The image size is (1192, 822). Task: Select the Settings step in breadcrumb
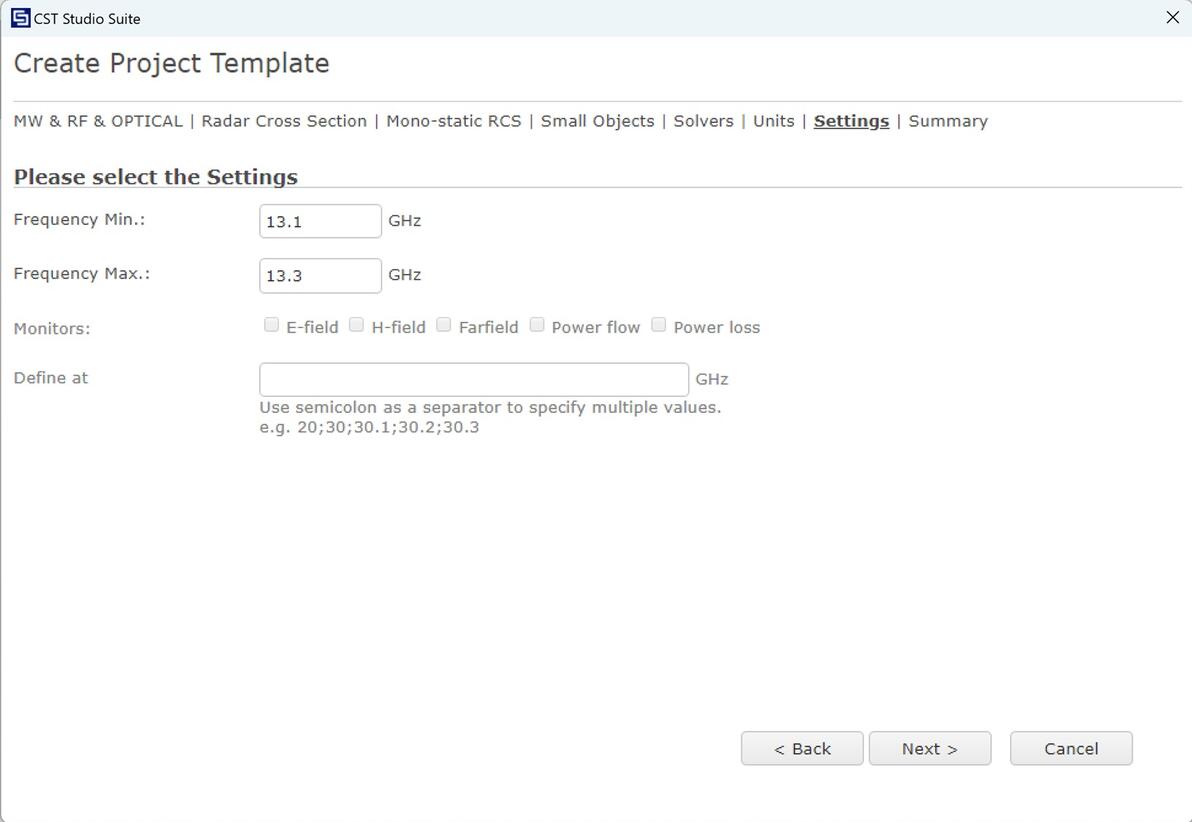click(x=851, y=121)
